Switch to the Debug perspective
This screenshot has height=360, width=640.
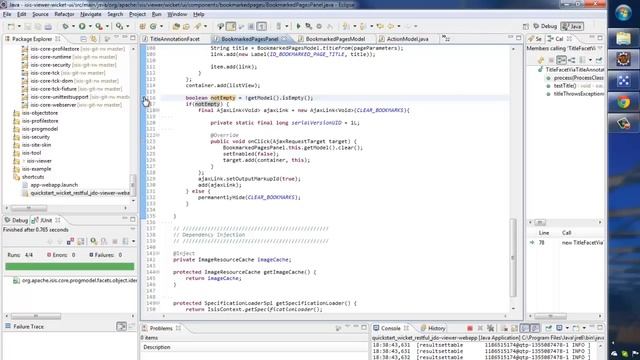click(x=545, y=27)
